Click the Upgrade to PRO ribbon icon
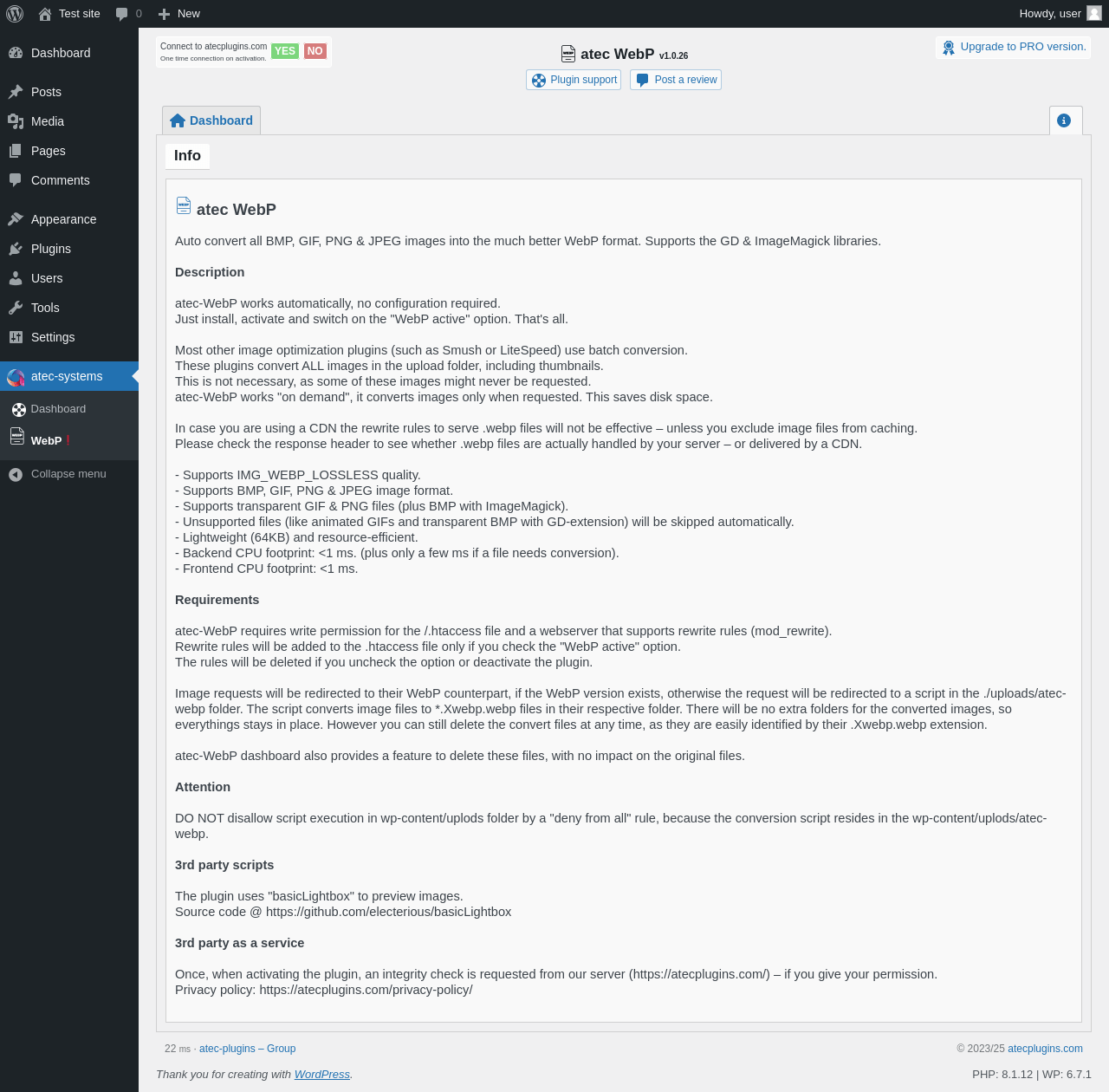Viewport: 1109px width, 1092px height. coord(949,48)
